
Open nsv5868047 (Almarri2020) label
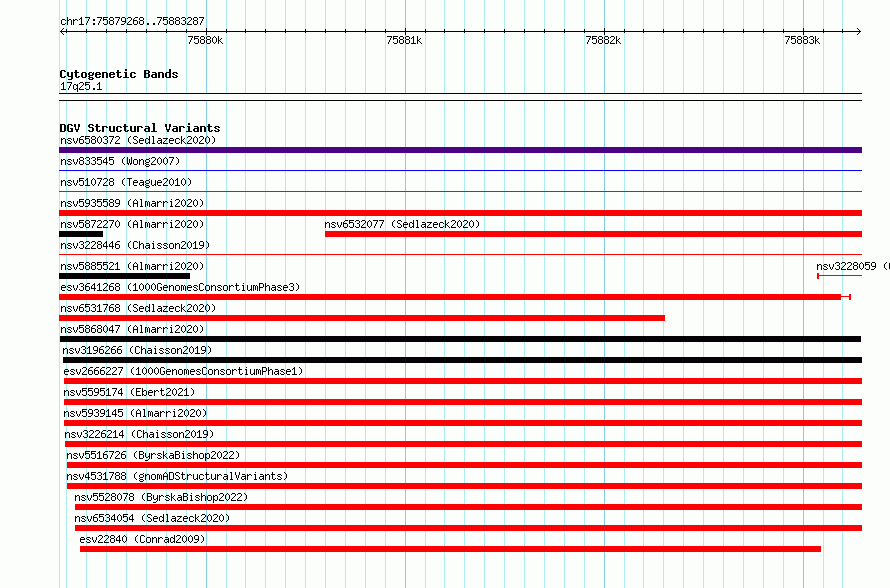point(132,329)
